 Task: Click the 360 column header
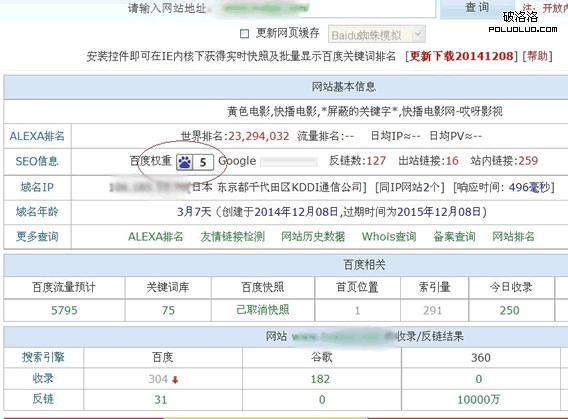point(481,358)
